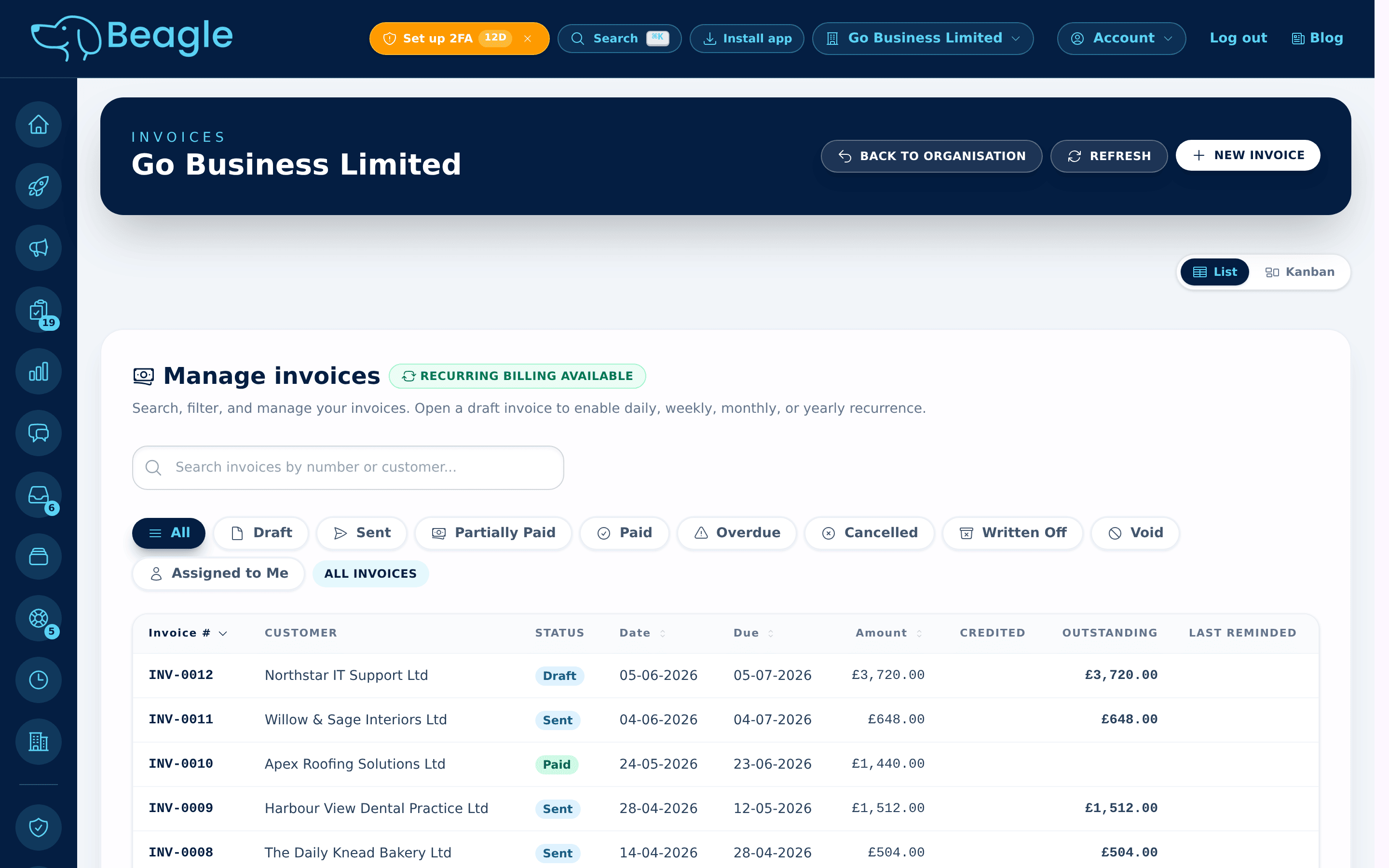This screenshot has width=1389, height=868.
Task: Click customer Northstar IT Support Ltd
Action: click(346, 675)
